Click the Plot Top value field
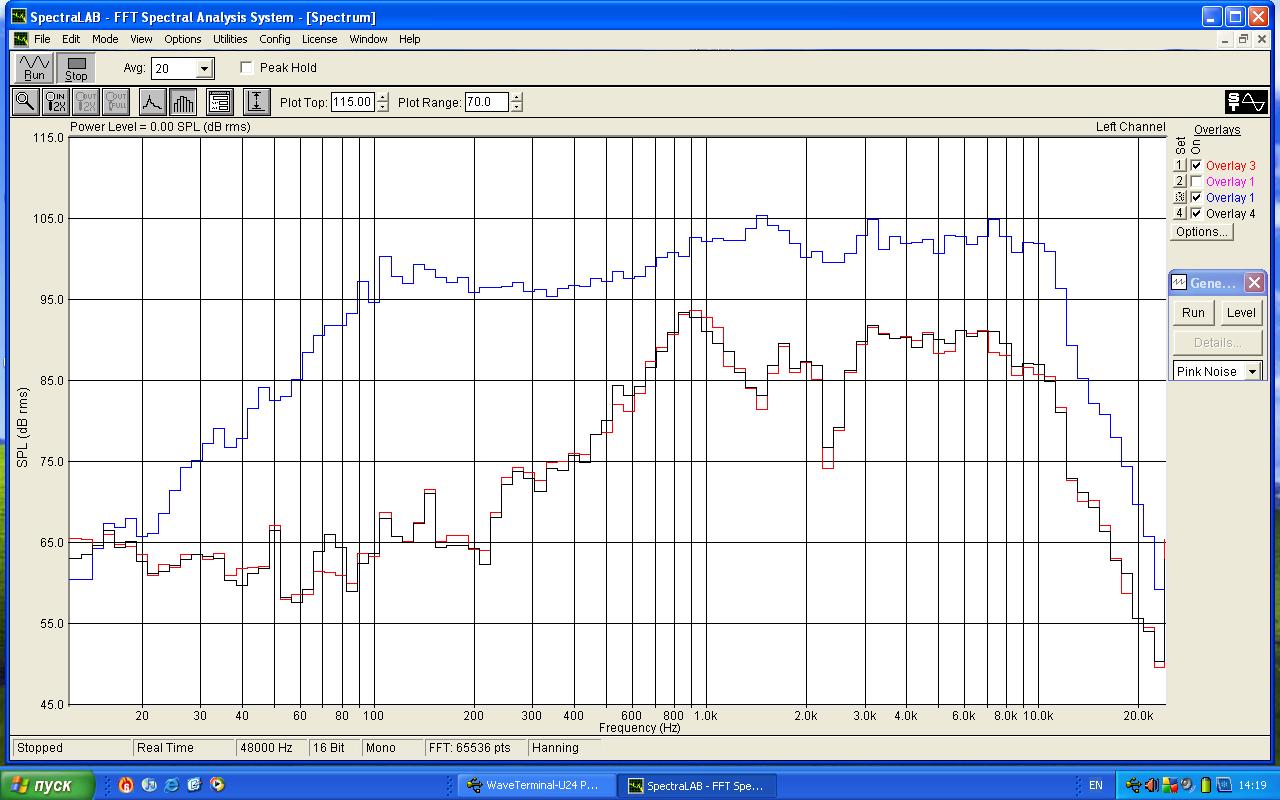This screenshot has width=1280, height=800. coord(353,102)
